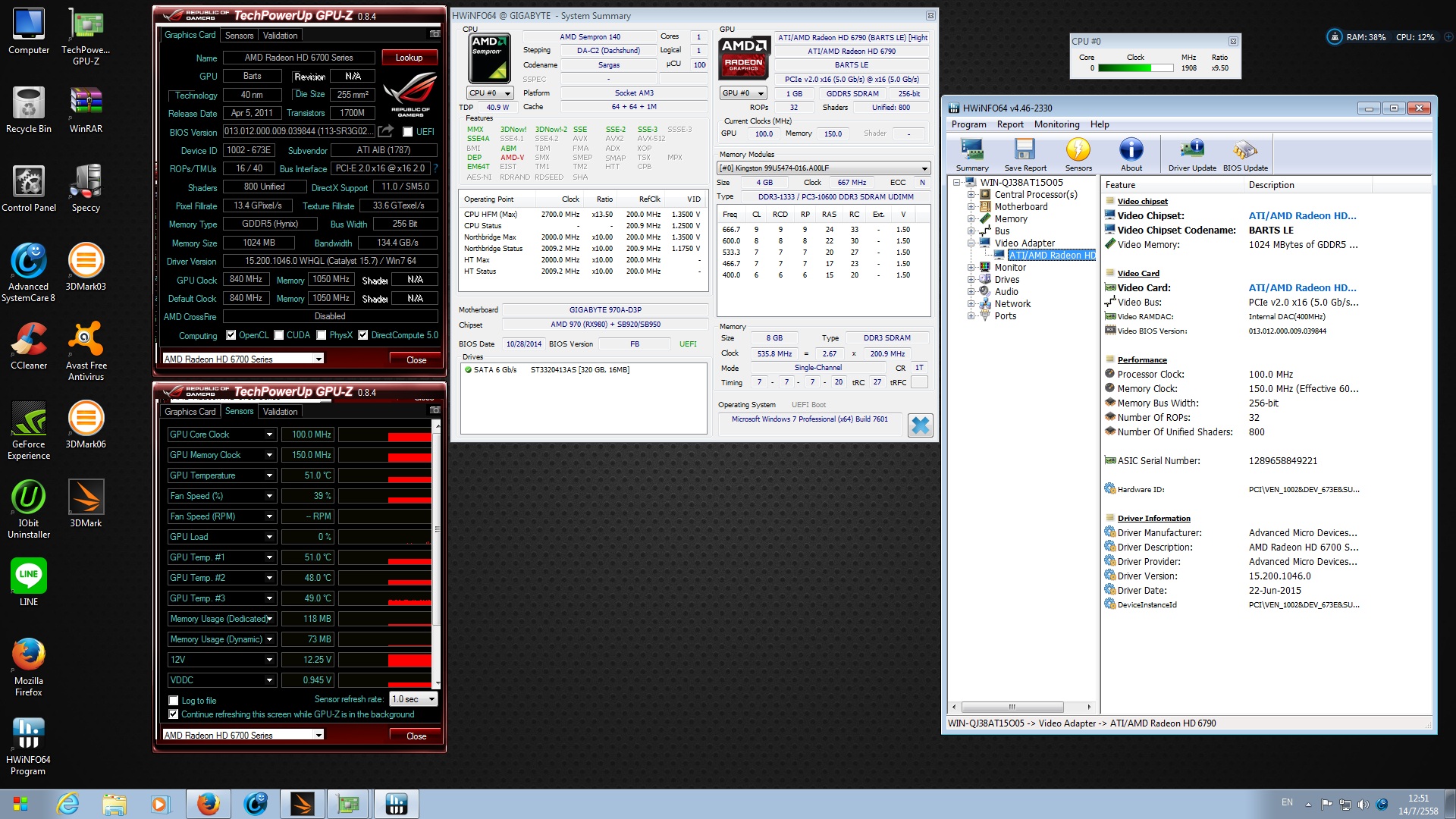Open the Monitoring menu in HWiNFO64
1456x819 pixels.
click(x=1056, y=124)
